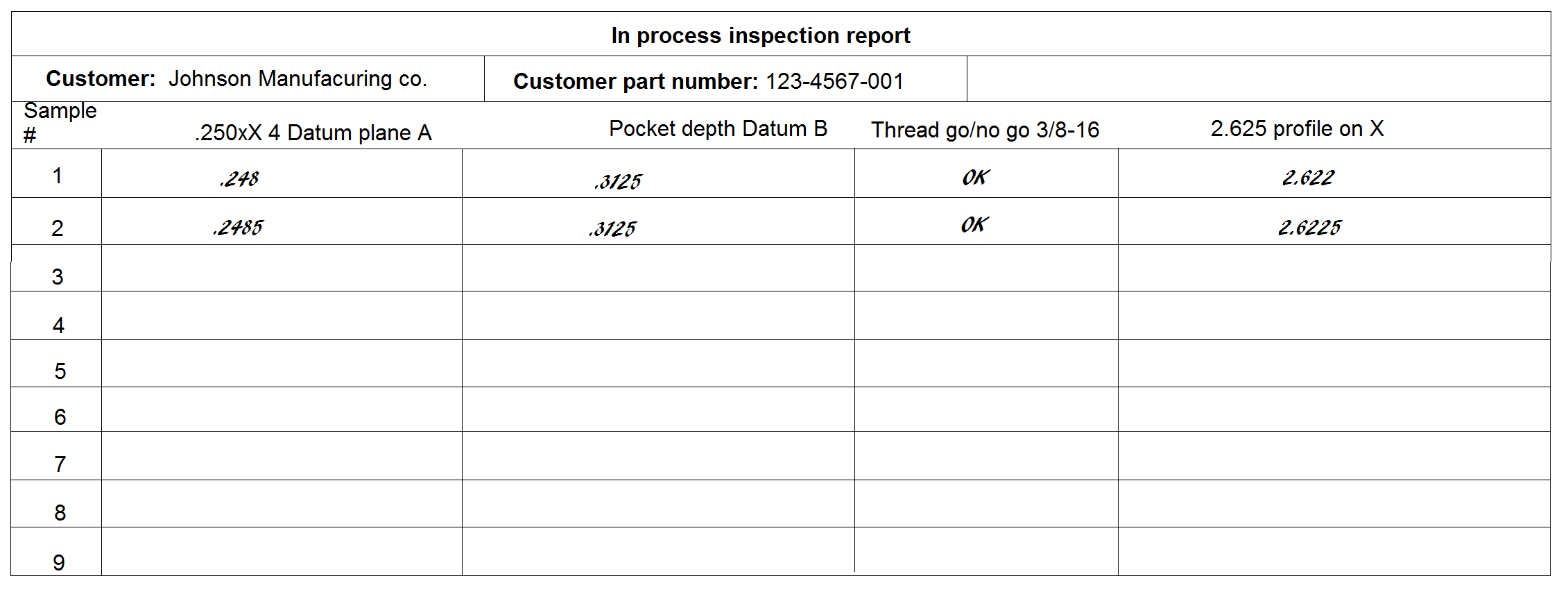Select the .248 measurement in sample 1
Image resolution: width=1568 pixels, height=592 pixels.
239,179
